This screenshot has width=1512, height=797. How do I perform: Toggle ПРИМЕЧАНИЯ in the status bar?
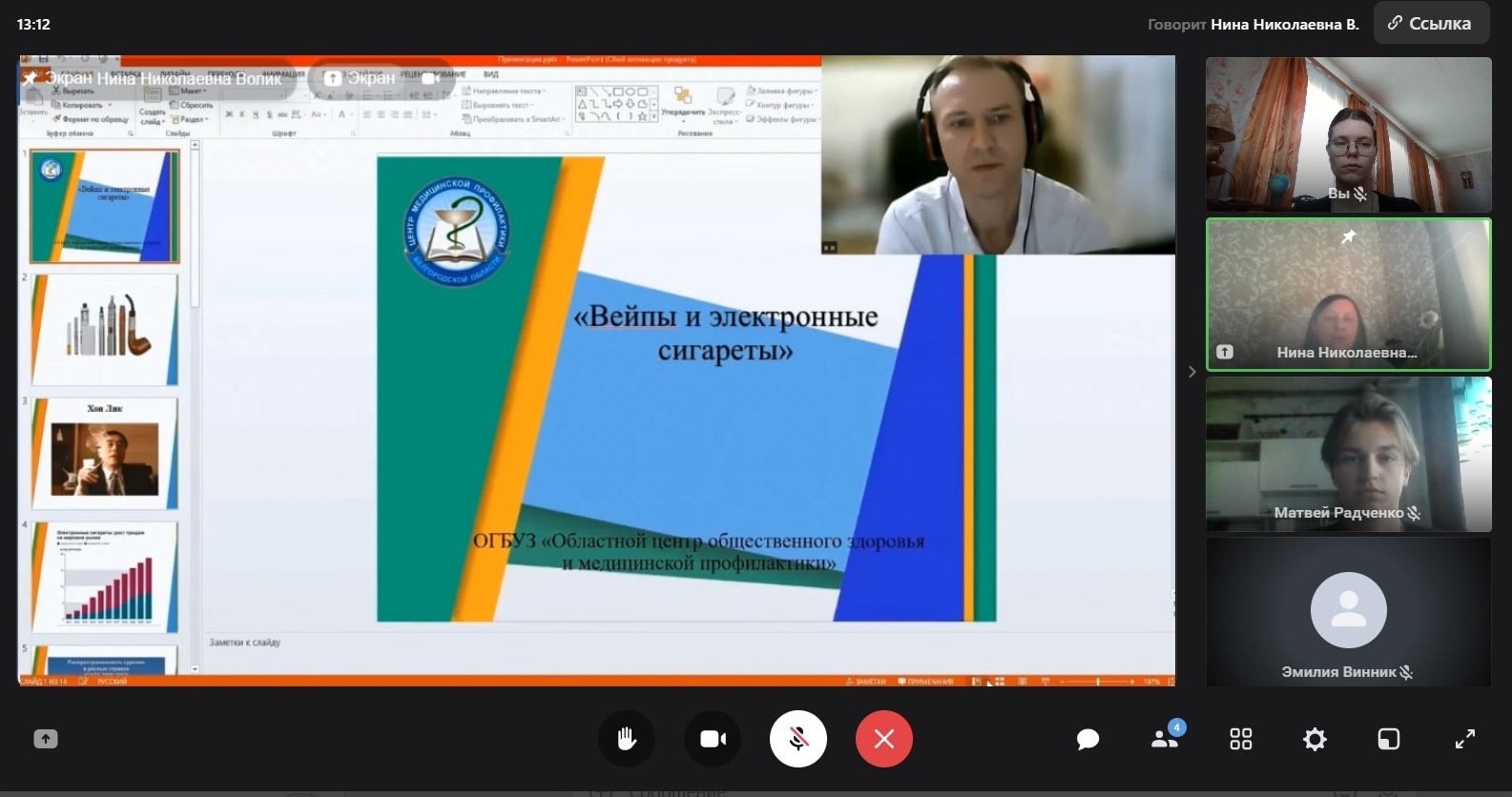926,681
